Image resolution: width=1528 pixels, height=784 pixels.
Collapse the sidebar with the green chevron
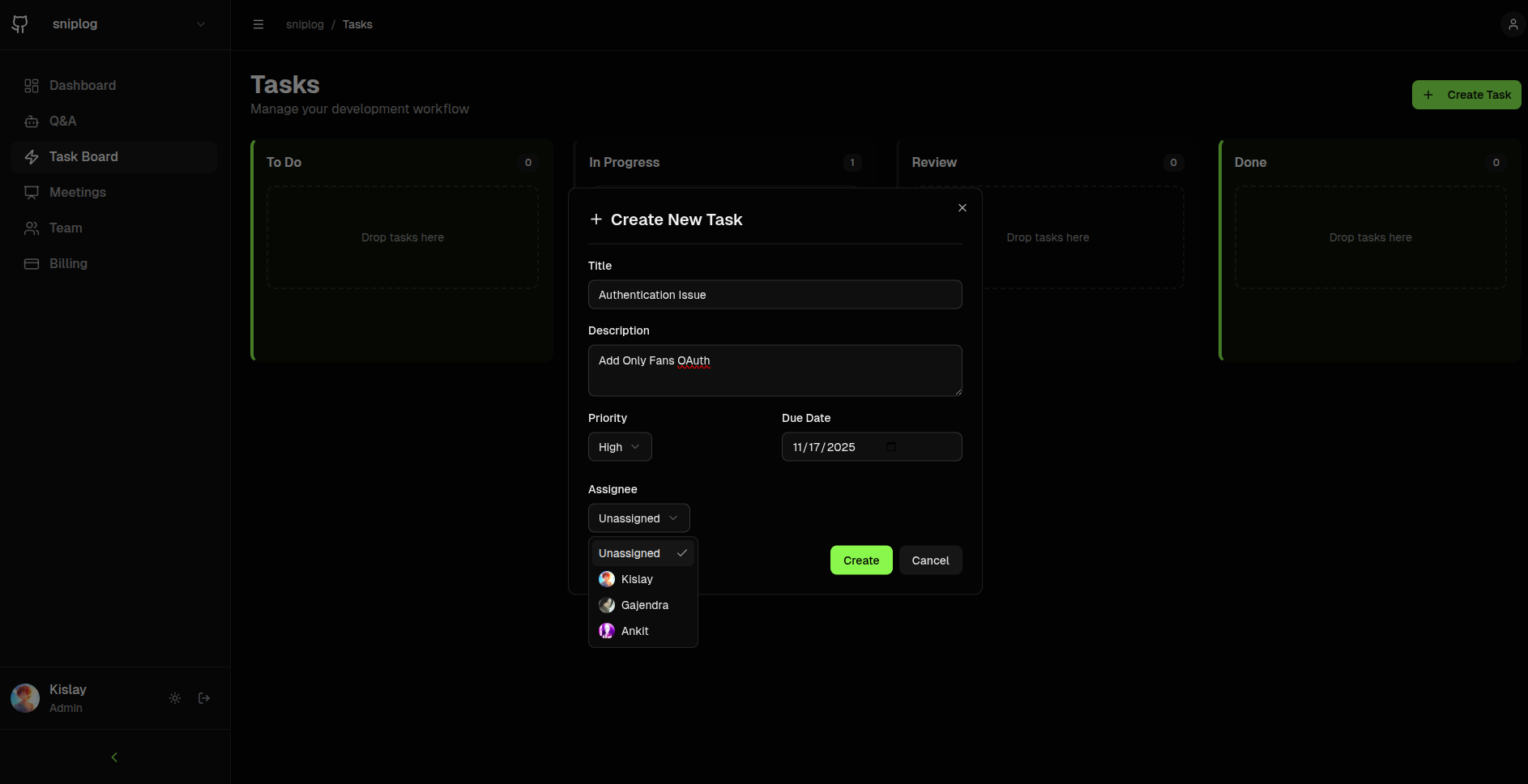point(113,756)
